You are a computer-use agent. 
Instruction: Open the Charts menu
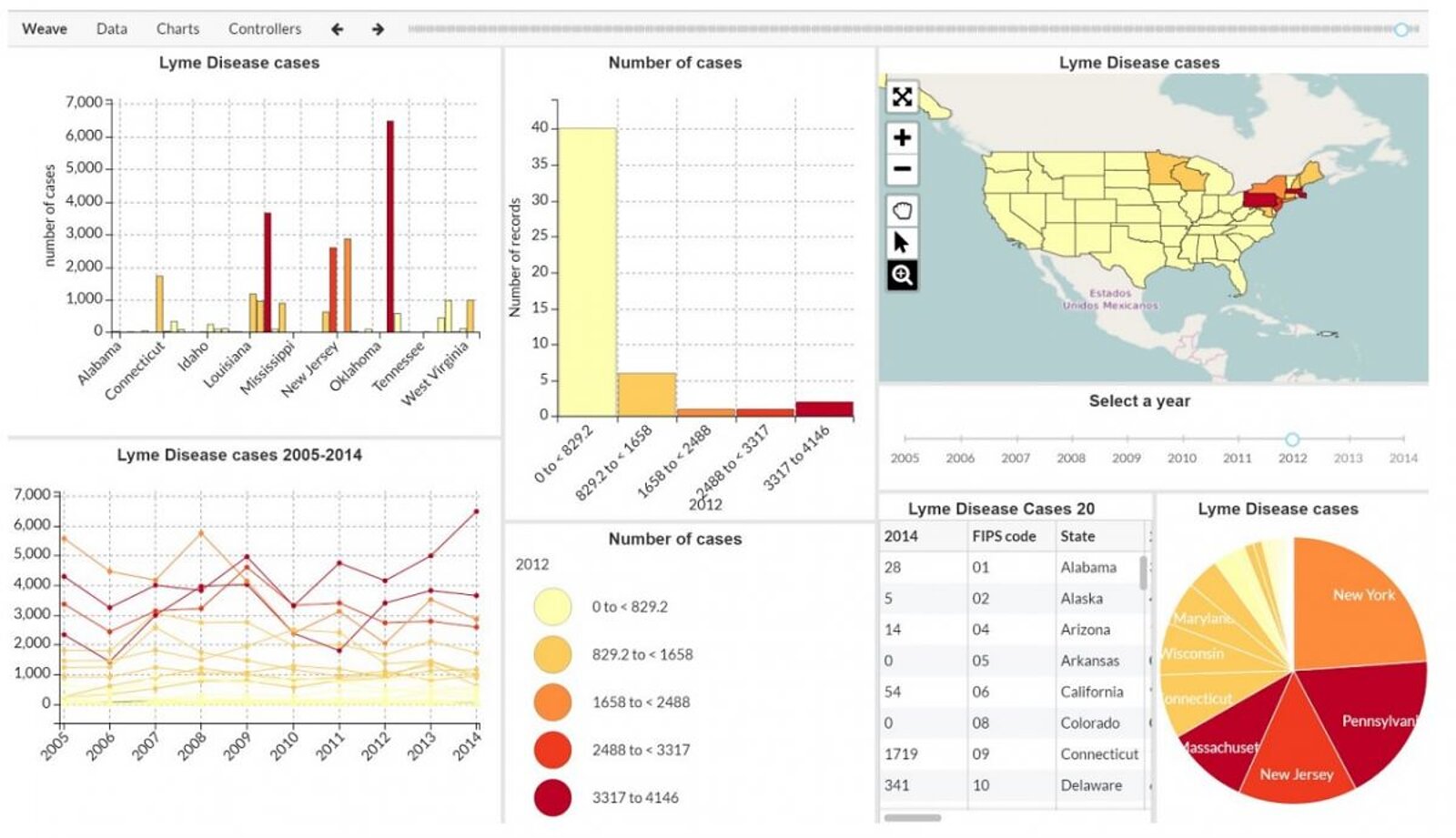point(177,28)
